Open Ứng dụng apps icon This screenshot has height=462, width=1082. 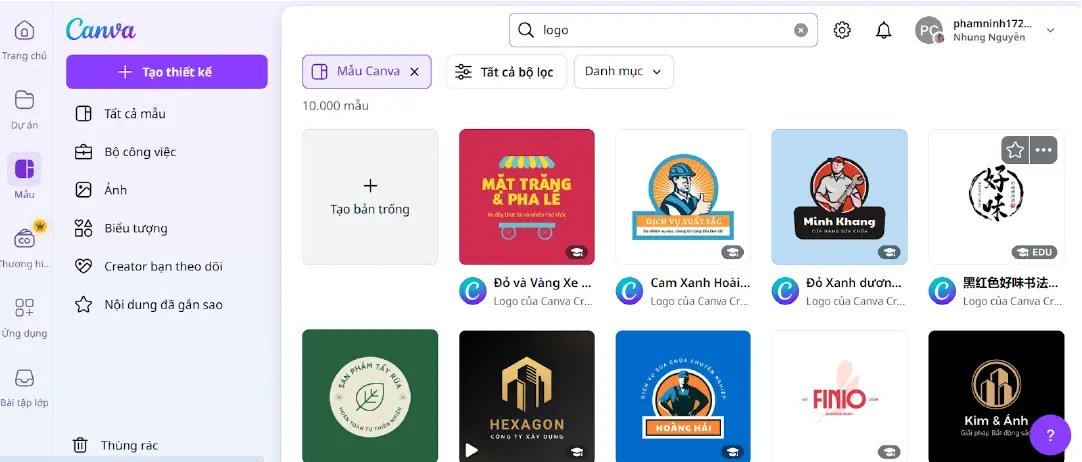(x=24, y=308)
